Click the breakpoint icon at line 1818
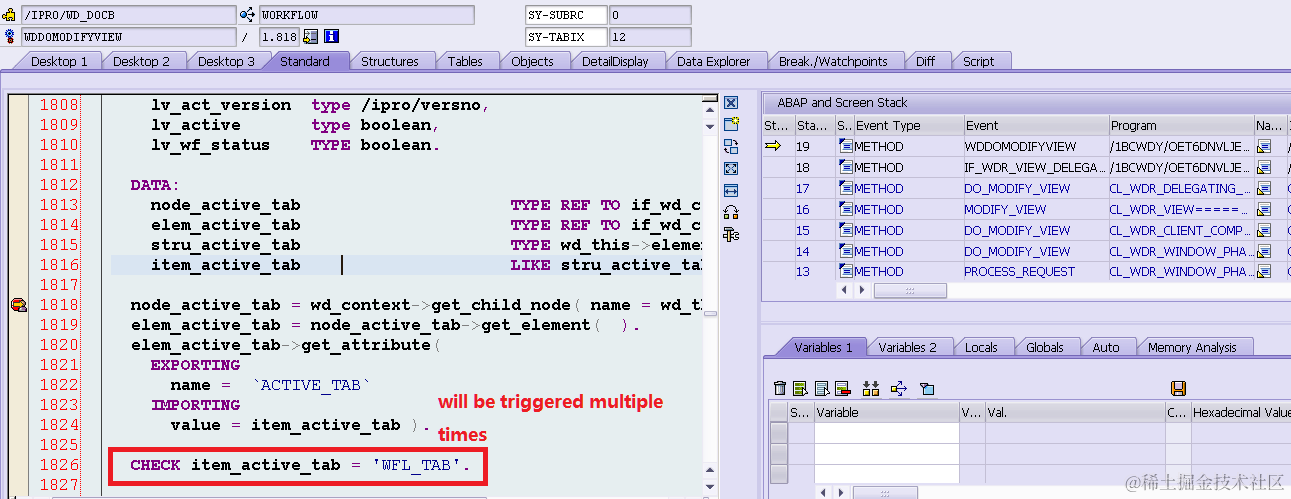The height and width of the screenshot is (499, 1291). point(18,305)
